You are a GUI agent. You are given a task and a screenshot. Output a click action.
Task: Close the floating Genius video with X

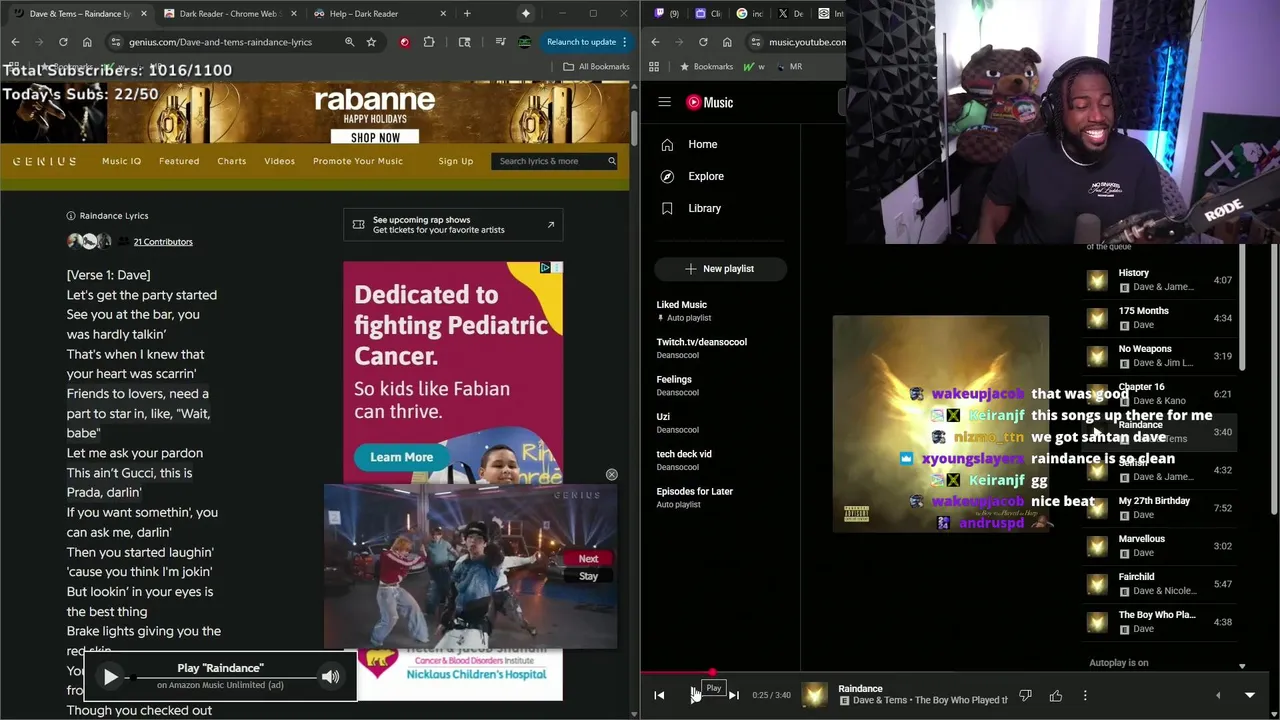click(x=611, y=475)
